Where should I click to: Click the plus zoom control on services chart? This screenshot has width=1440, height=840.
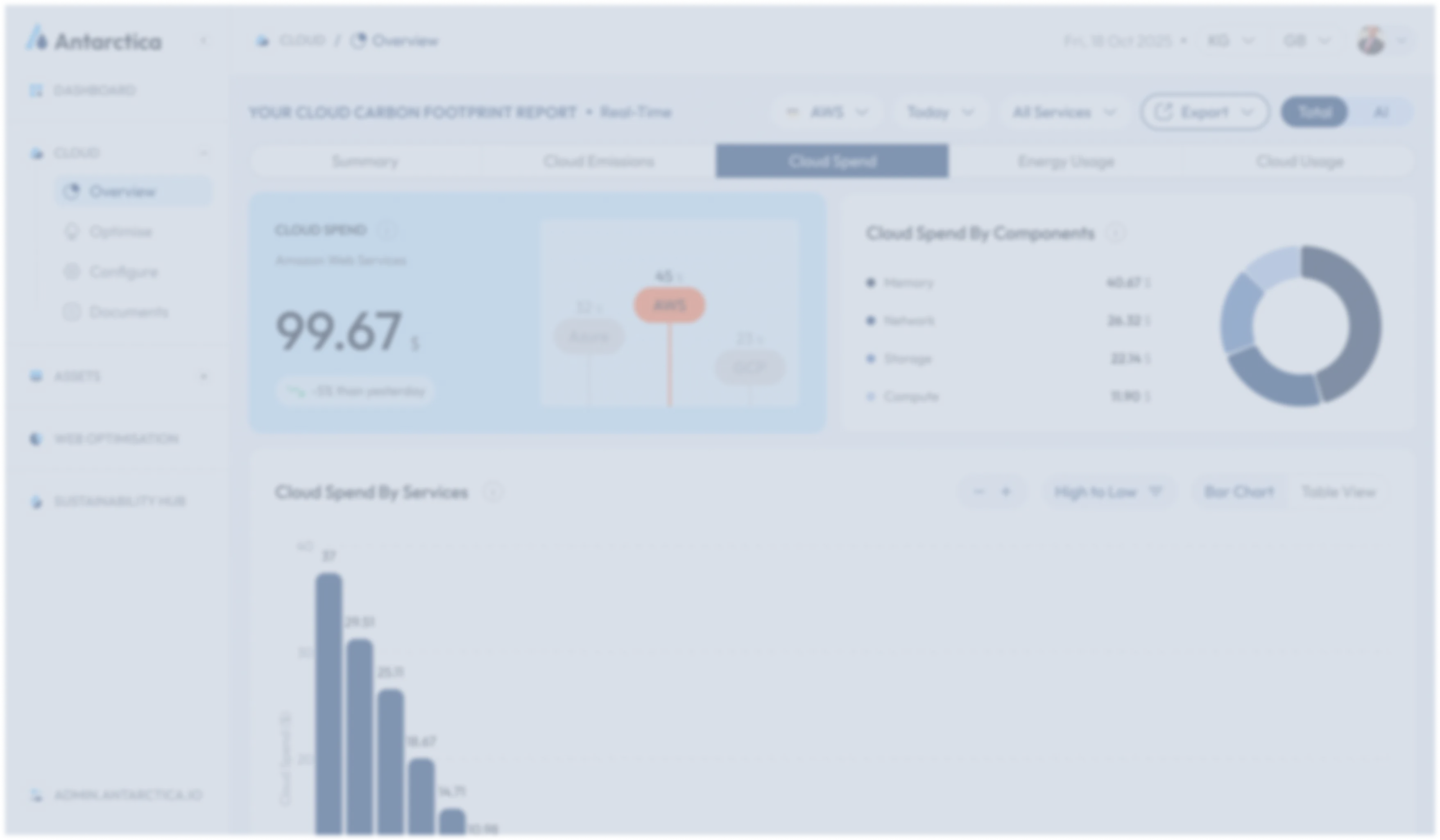(x=1006, y=492)
